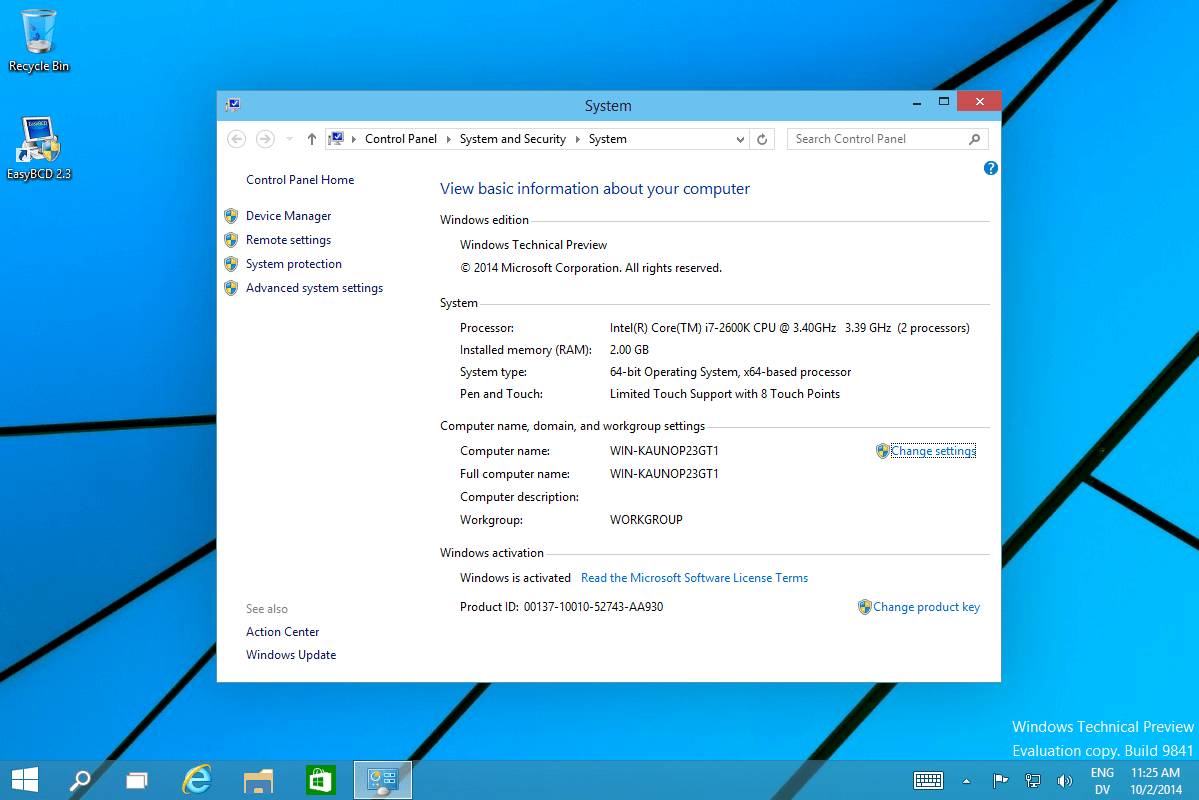1199x800 pixels.
Task: Click the network icon in tray
Action: click(1032, 780)
